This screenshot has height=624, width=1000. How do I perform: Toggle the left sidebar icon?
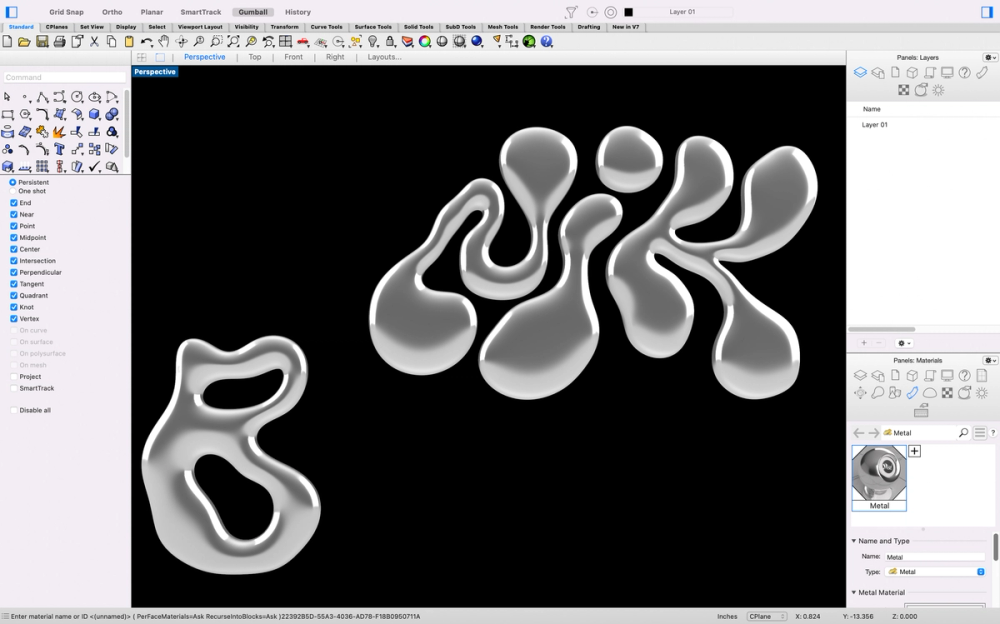[x=11, y=11]
